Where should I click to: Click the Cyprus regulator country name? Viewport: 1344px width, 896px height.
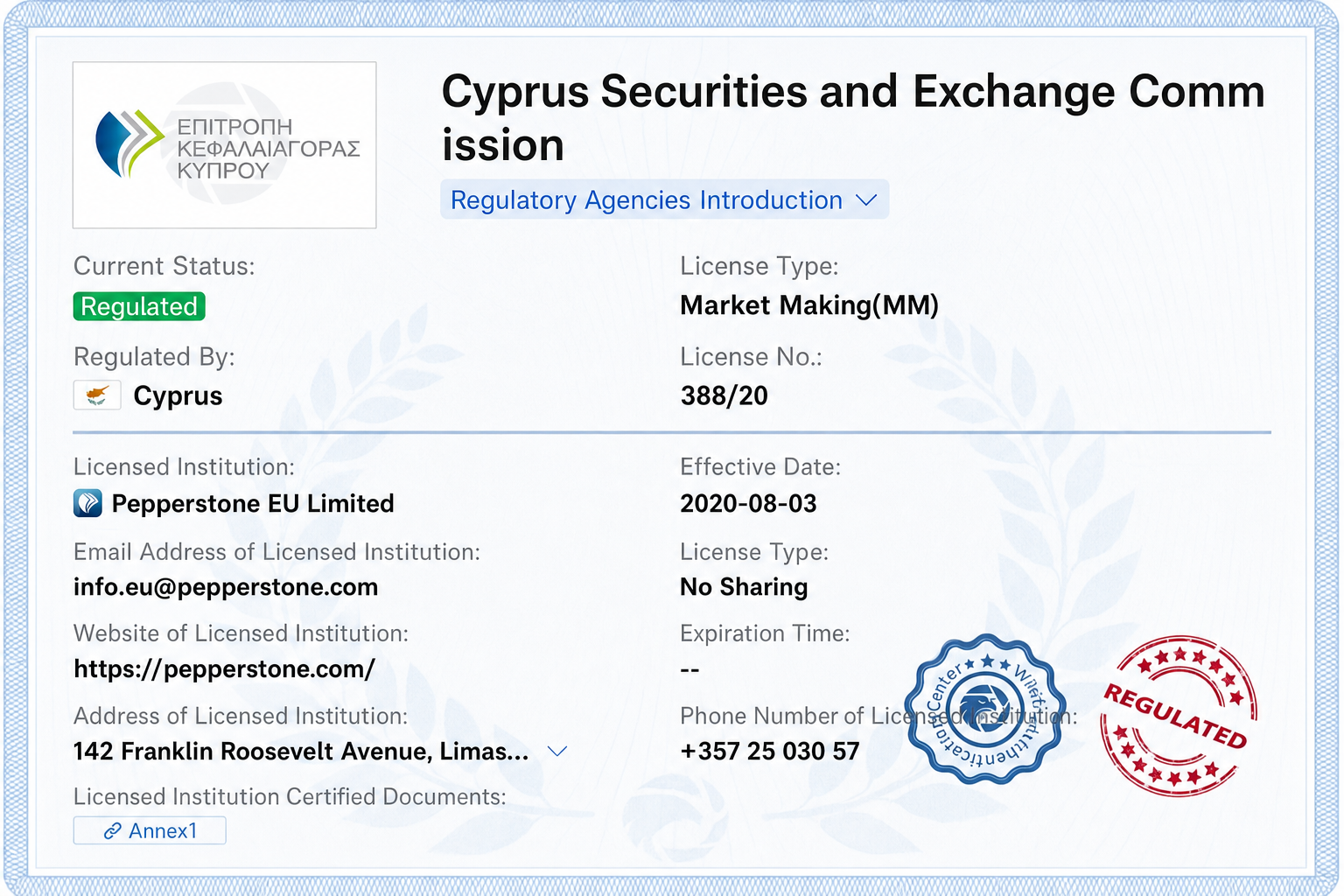click(178, 395)
